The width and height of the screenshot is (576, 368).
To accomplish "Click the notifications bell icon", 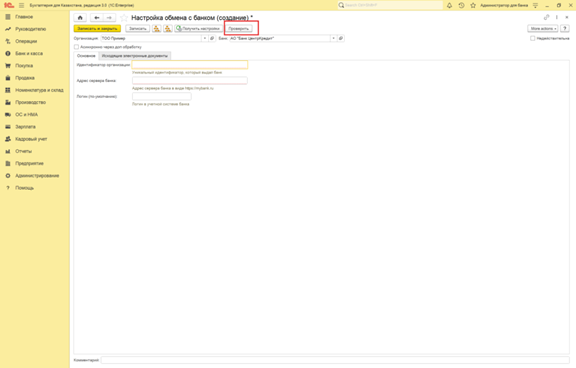I will coord(449,6).
